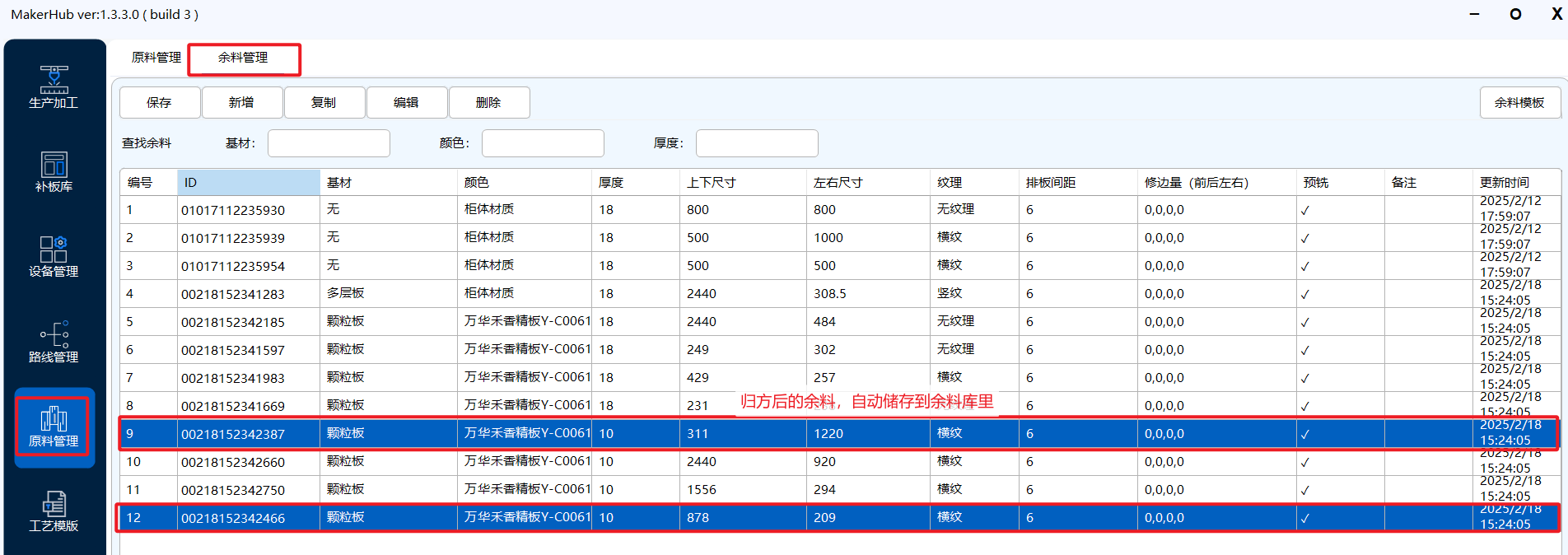This screenshot has height=555, width=1568.
Task: Maximize the MakerHub window
Action: tap(1515, 15)
